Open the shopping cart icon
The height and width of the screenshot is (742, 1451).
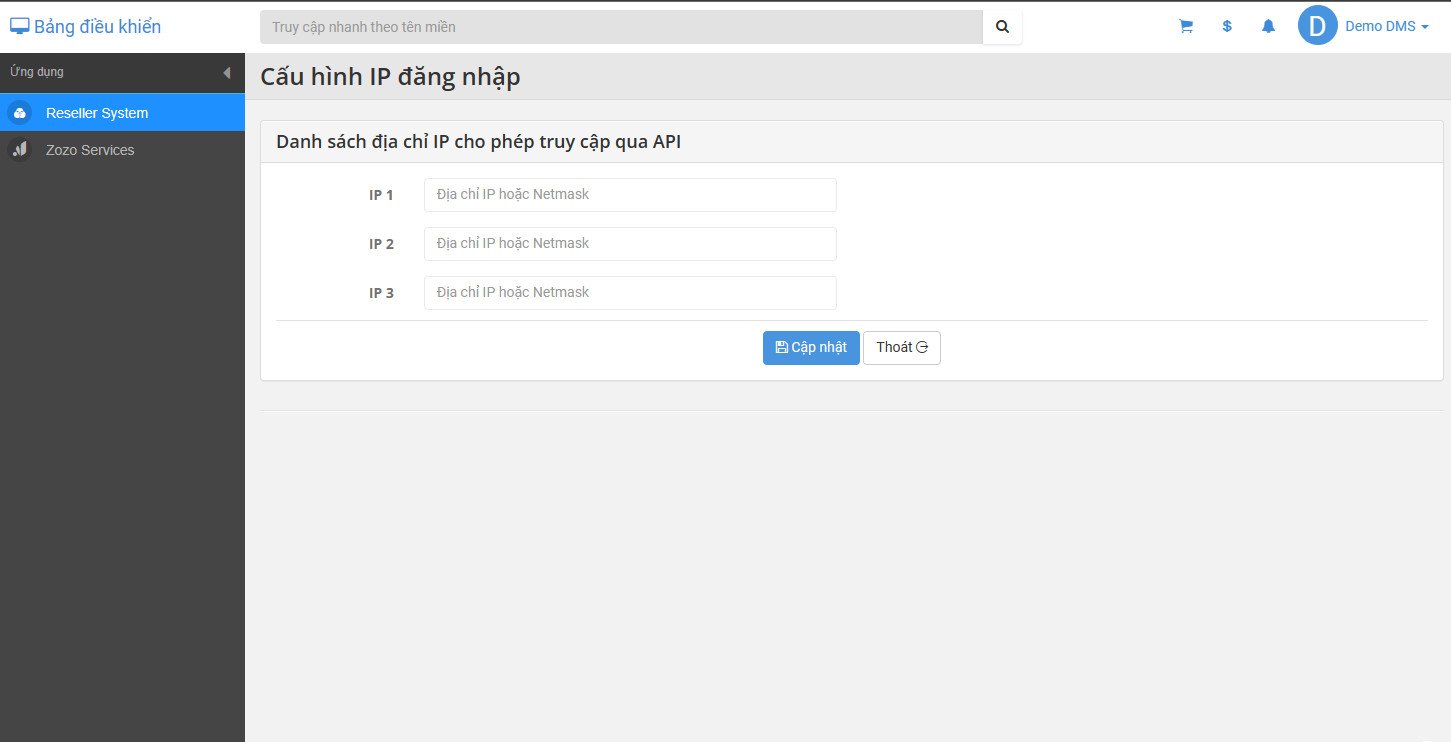click(1186, 27)
